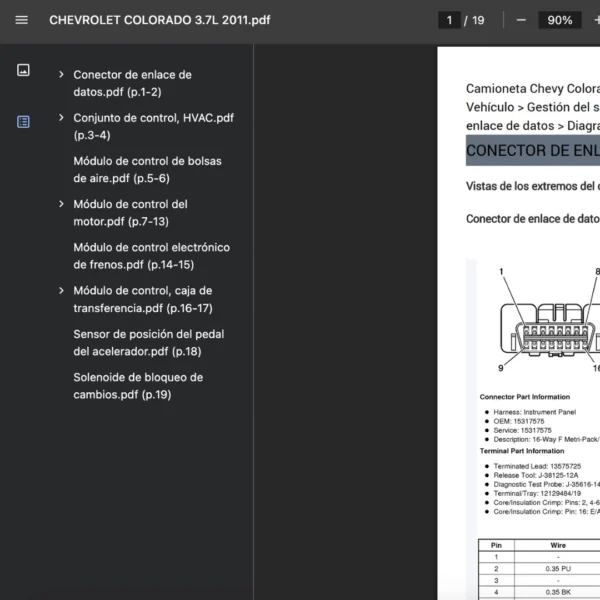Open Conector de enlace de datos.pdf bookmark

132,83
